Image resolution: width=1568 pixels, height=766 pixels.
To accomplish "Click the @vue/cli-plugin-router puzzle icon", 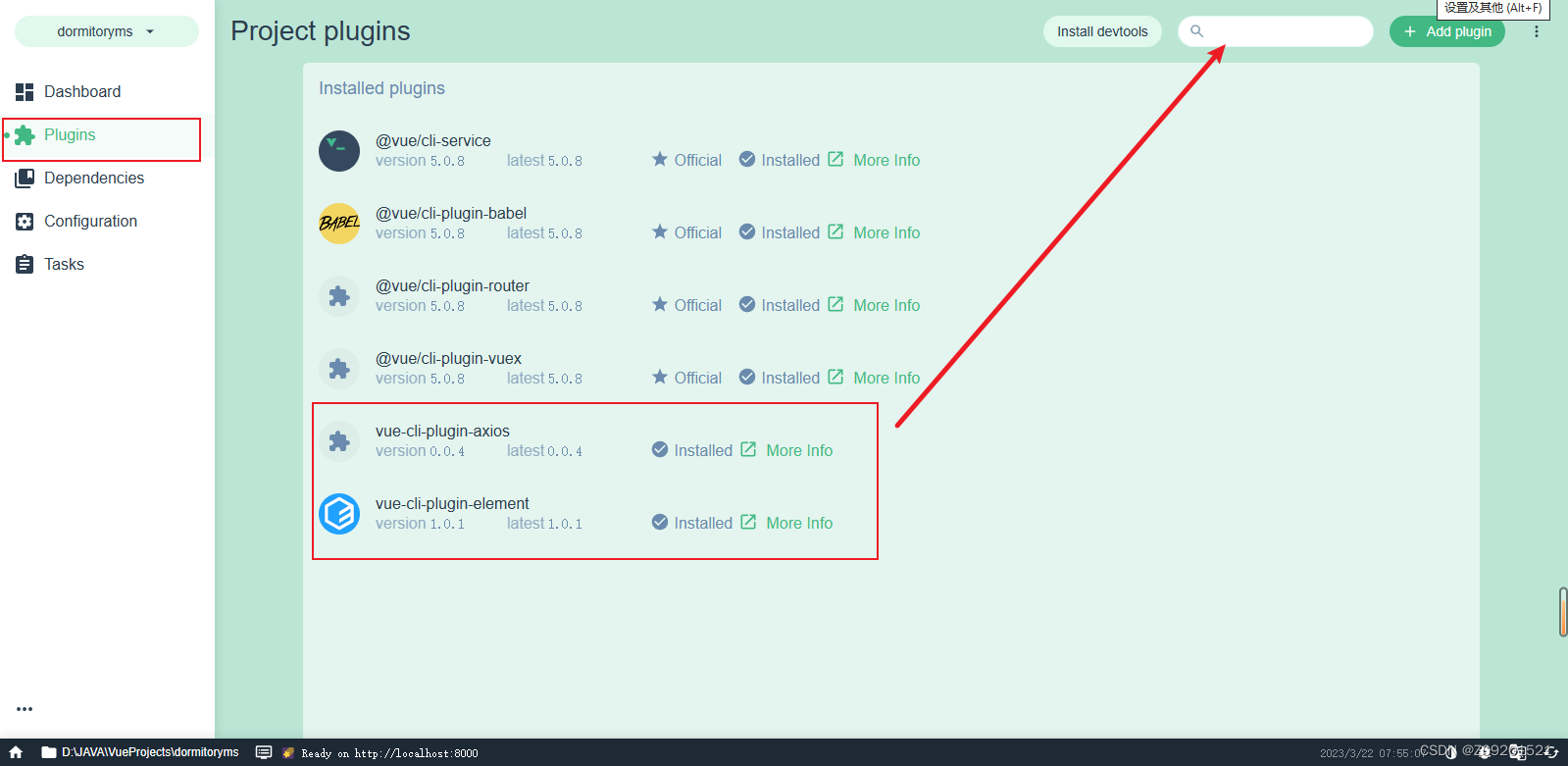I will 339,296.
